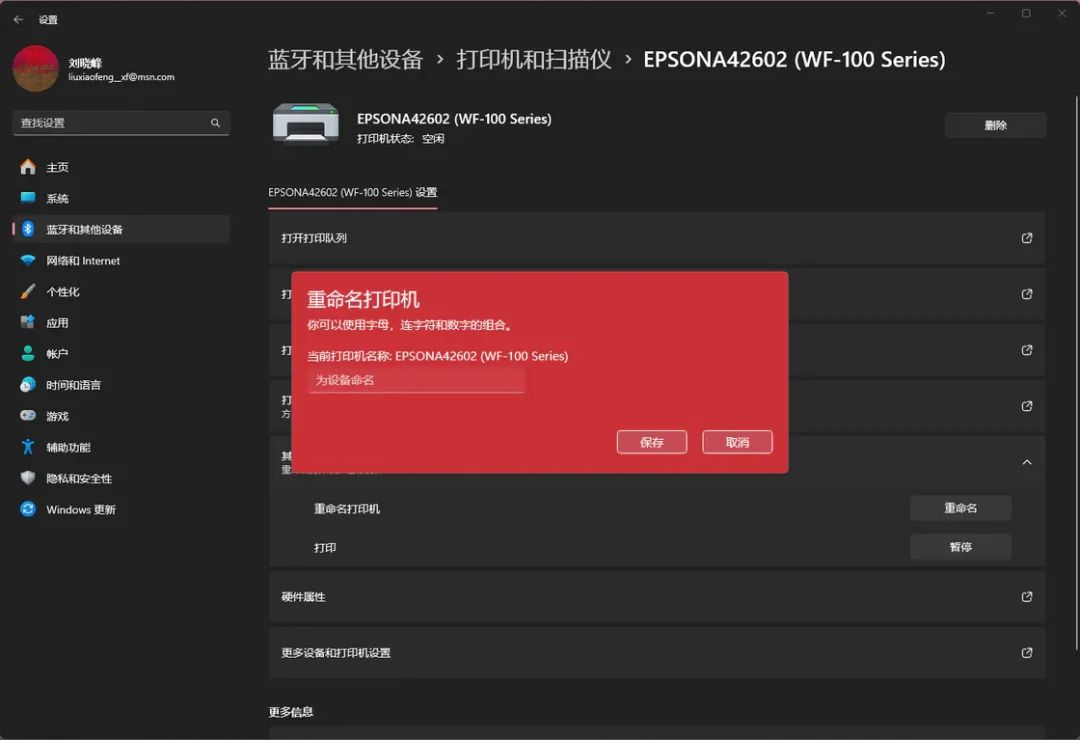Click 保存 in the rename dialog
The width and height of the screenshot is (1080, 740).
(652, 442)
